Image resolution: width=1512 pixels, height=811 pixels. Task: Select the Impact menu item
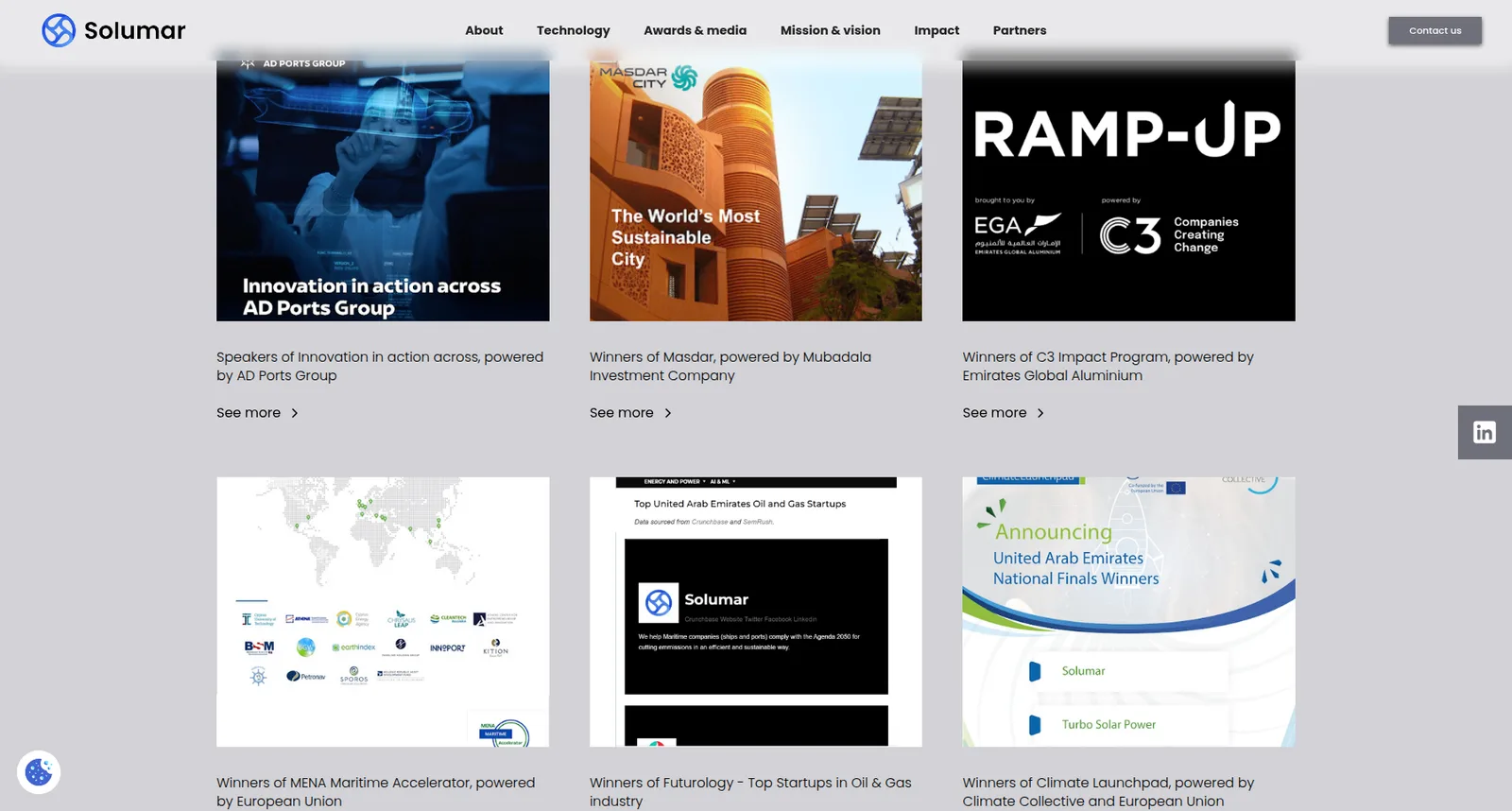(x=936, y=30)
